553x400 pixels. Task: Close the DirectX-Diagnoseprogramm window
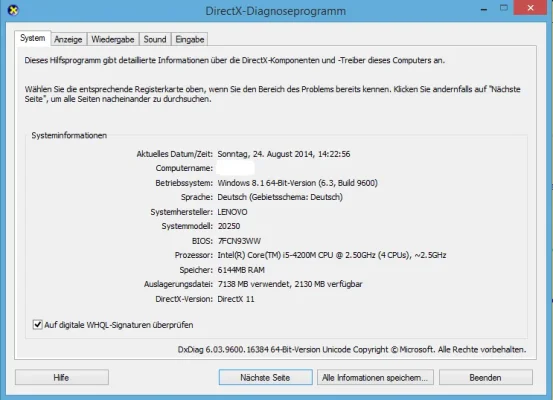coord(530,8)
